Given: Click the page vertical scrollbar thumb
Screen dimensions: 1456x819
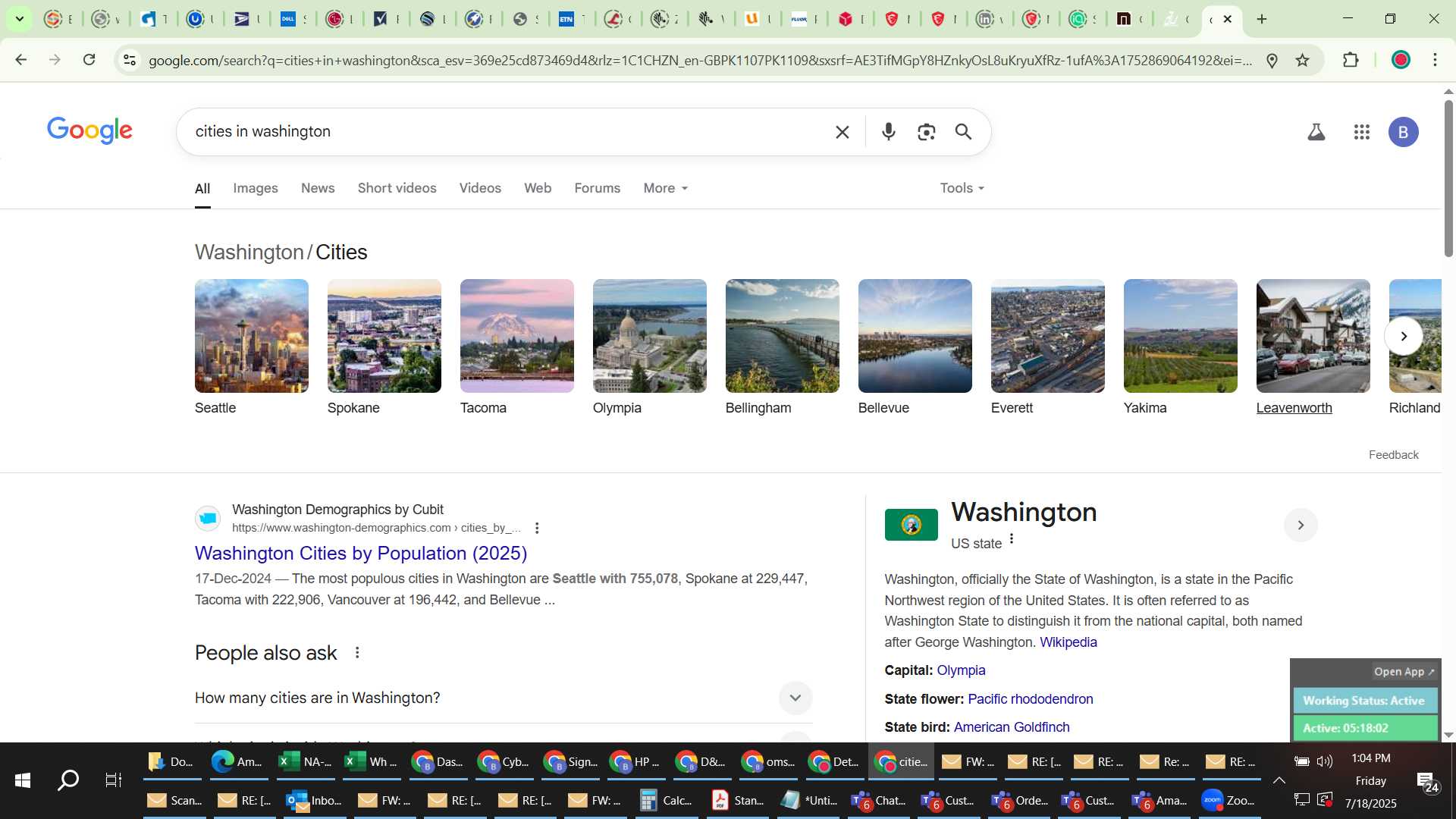Looking at the screenshot, I should 1448,178.
